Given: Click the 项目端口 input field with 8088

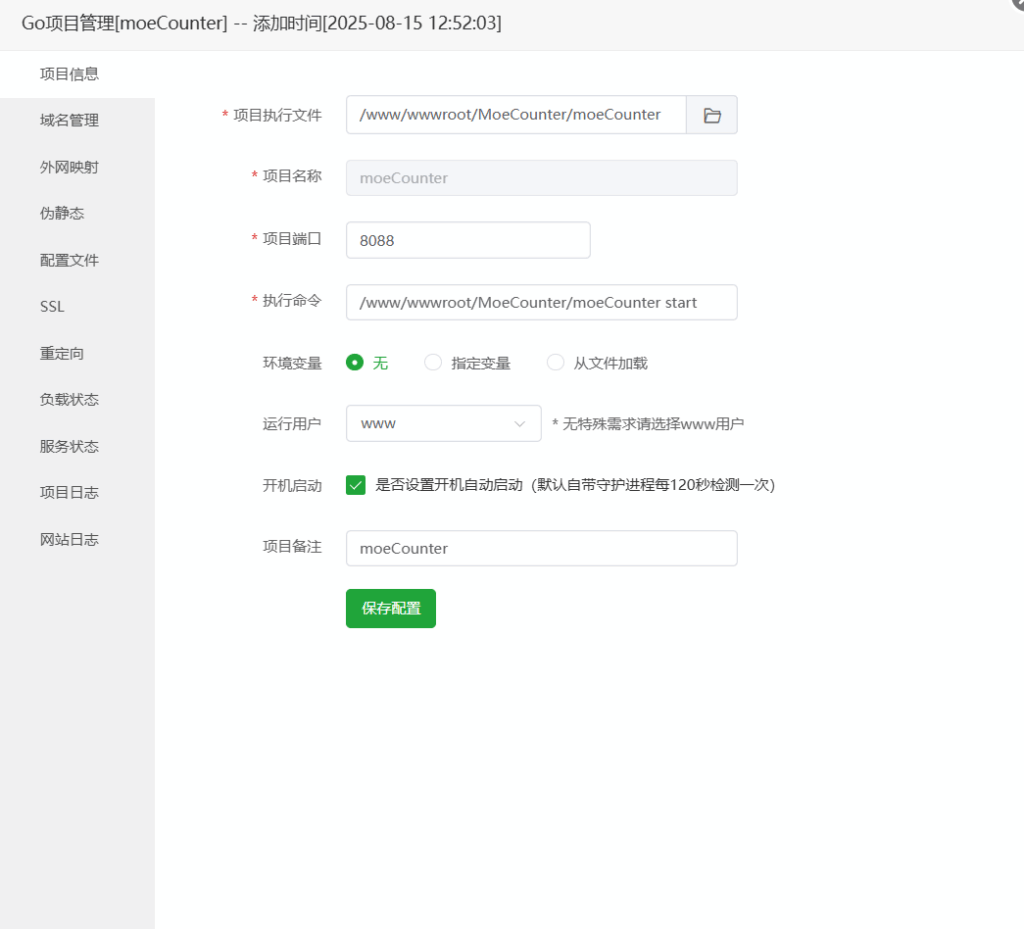Looking at the screenshot, I should [x=468, y=240].
